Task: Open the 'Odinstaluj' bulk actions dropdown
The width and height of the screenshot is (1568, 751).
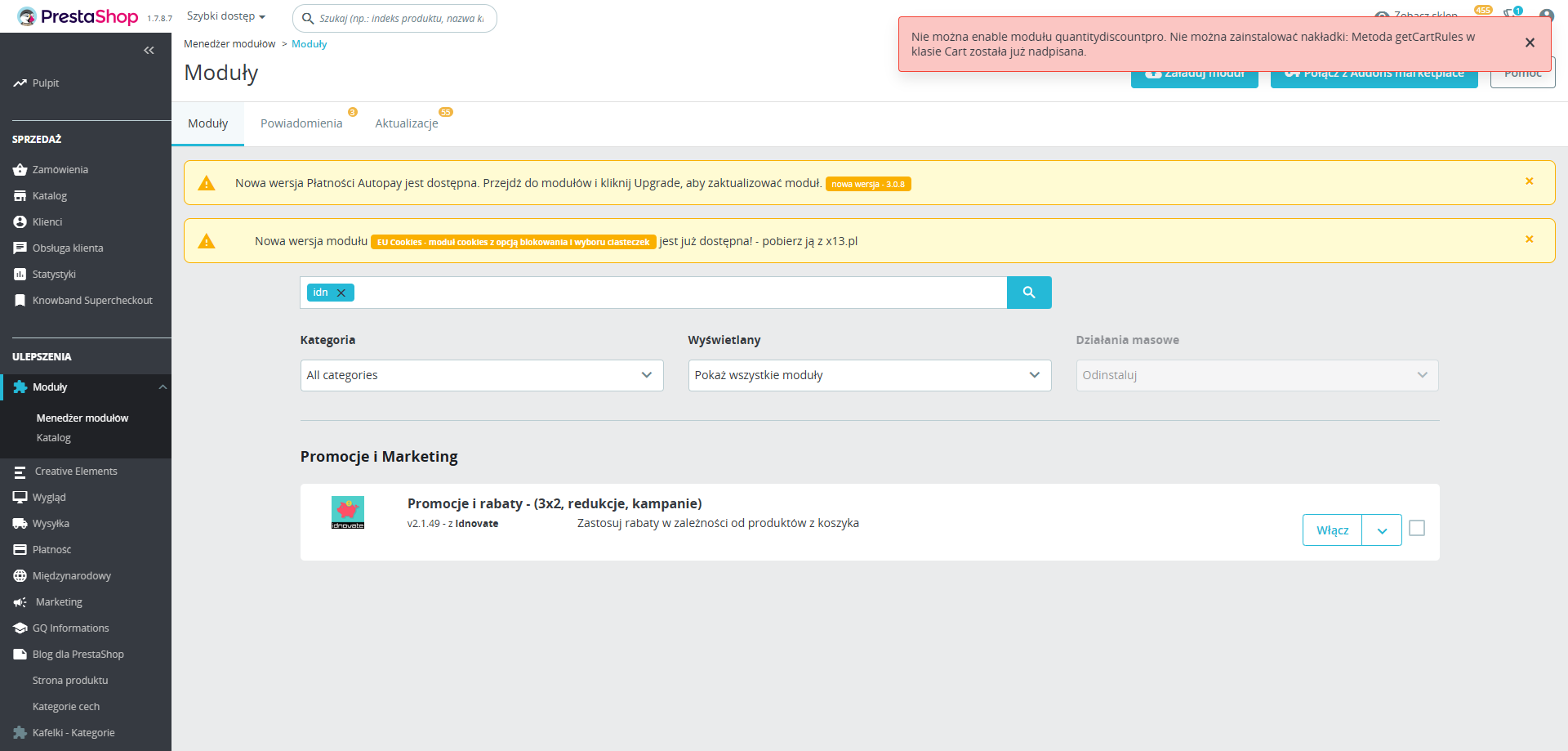Action: click(x=1258, y=375)
